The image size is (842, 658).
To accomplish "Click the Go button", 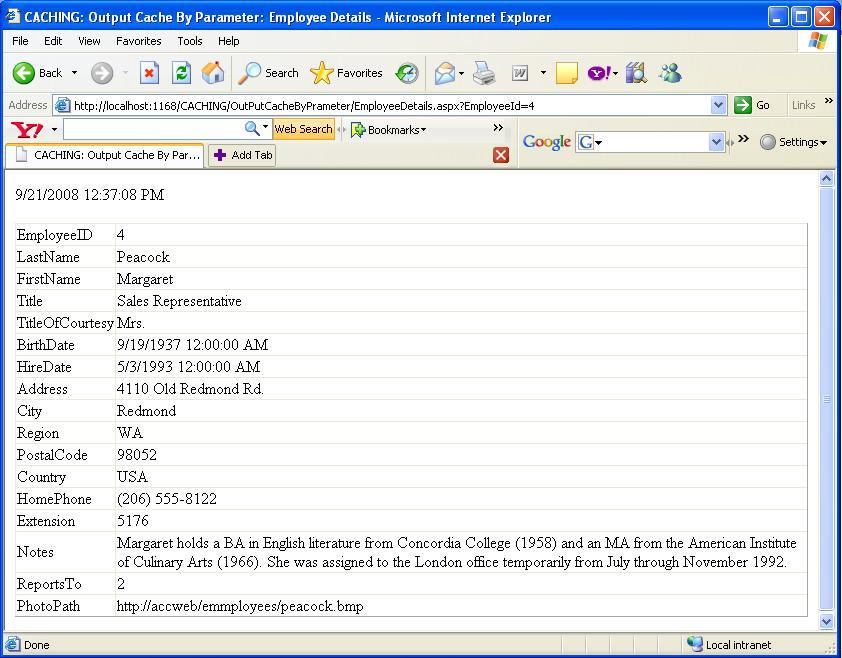I will point(752,105).
